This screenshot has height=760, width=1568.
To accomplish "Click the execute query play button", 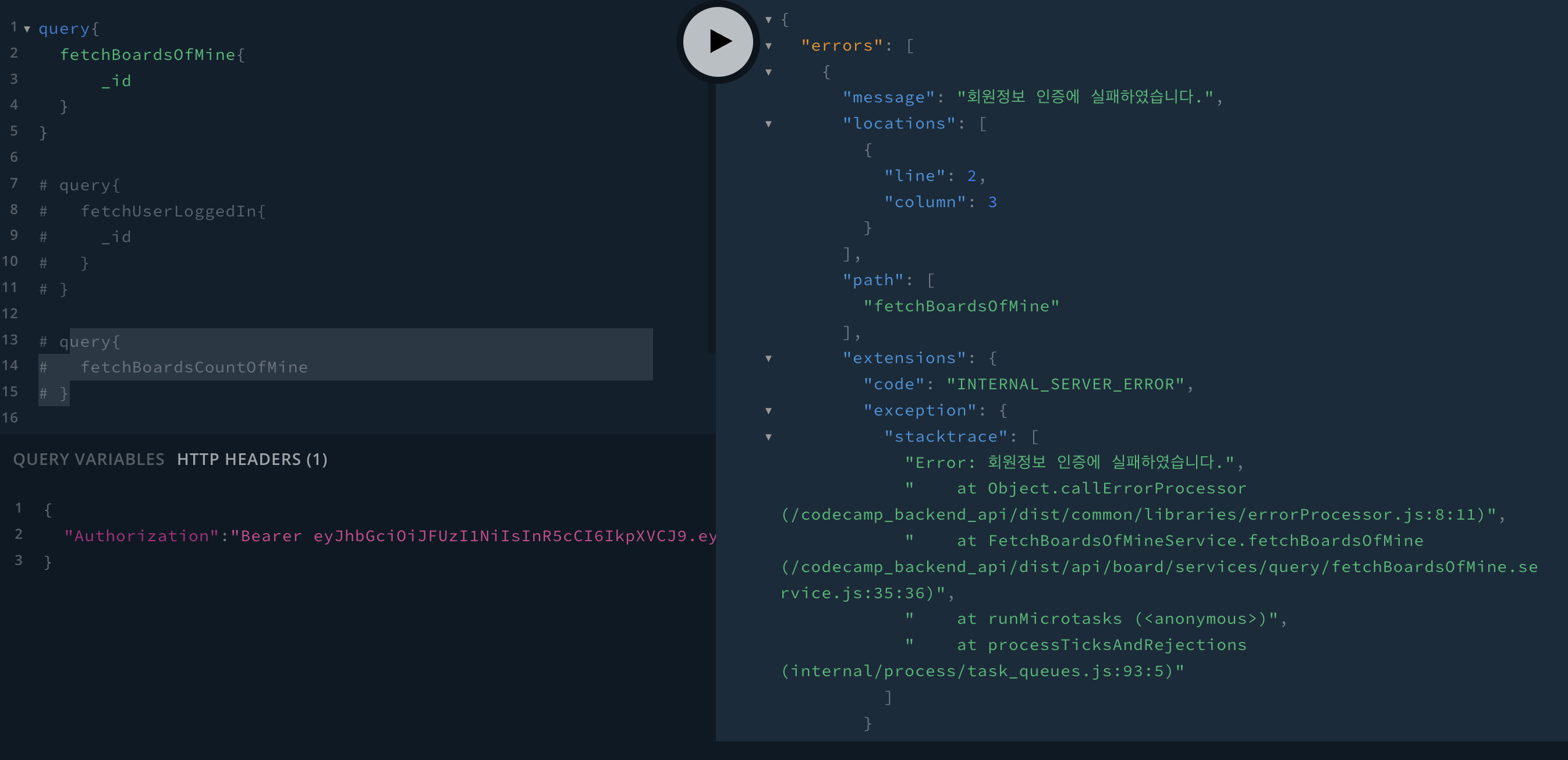I will [718, 41].
